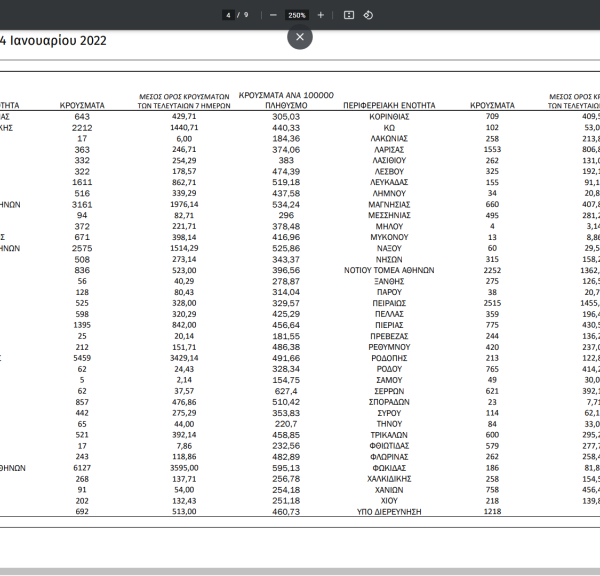
Task: Select the 'ΧΑΝΙΩΝ' region name
Action: click(x=389, y=490)
